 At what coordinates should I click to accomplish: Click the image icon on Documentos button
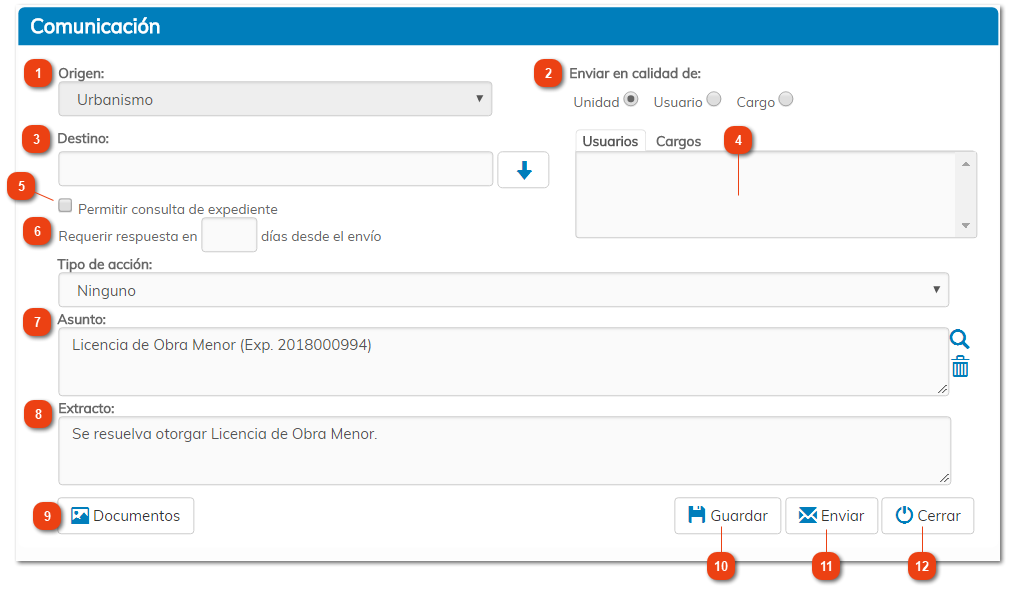(x=78, y=515)
